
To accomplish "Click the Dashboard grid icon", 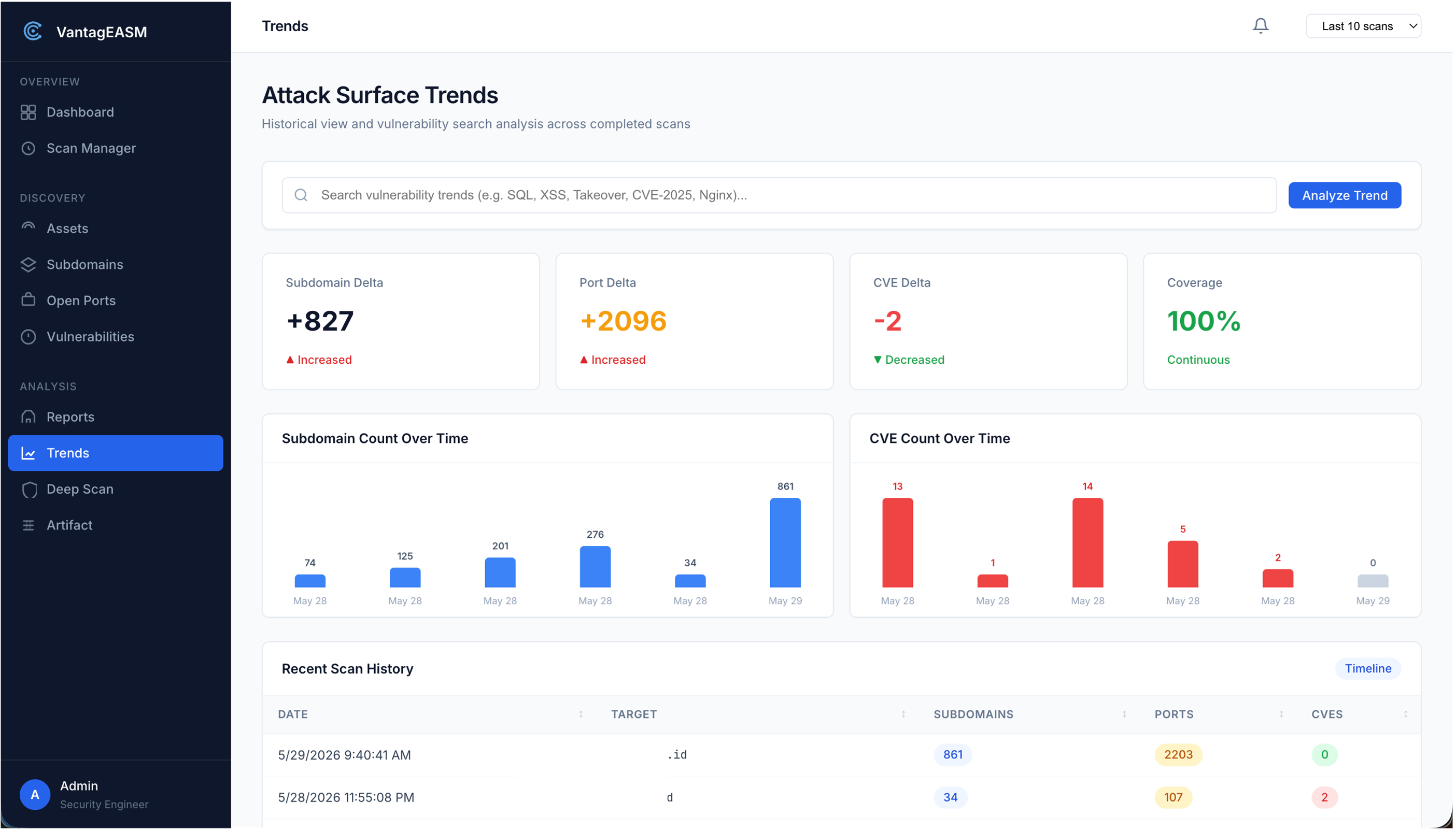I will [x=28, y=112].
